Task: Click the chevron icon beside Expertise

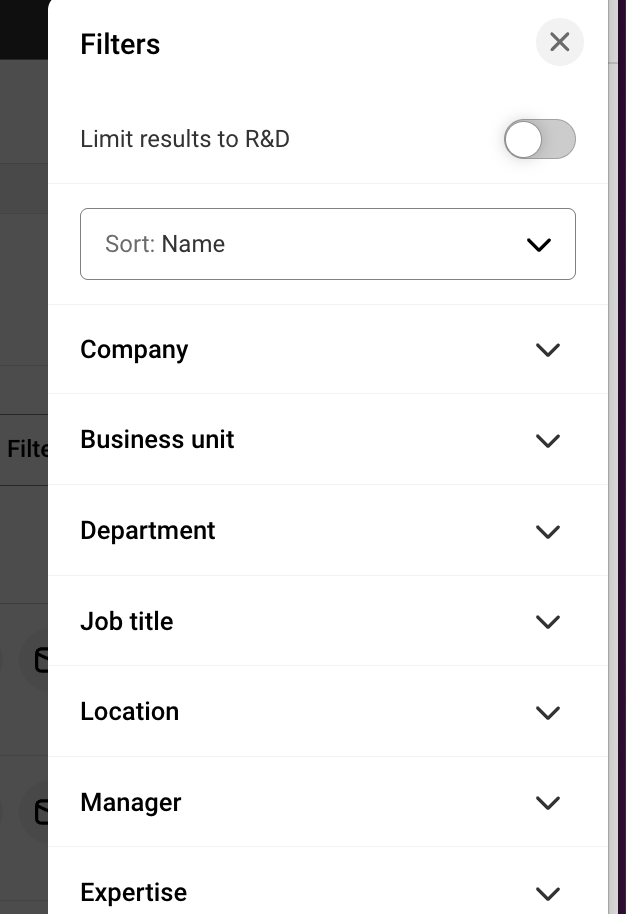Action: (x=547, y=893)
